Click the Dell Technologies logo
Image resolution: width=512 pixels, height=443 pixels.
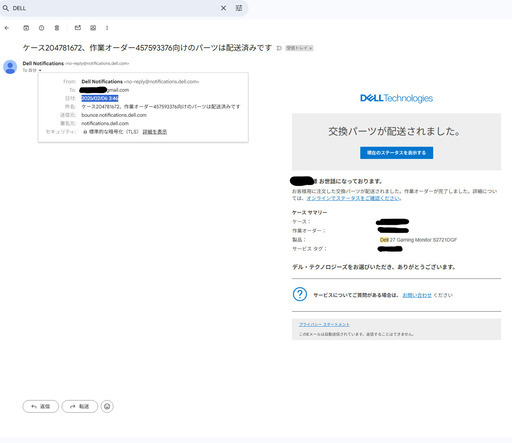click(x=397, y=98)
